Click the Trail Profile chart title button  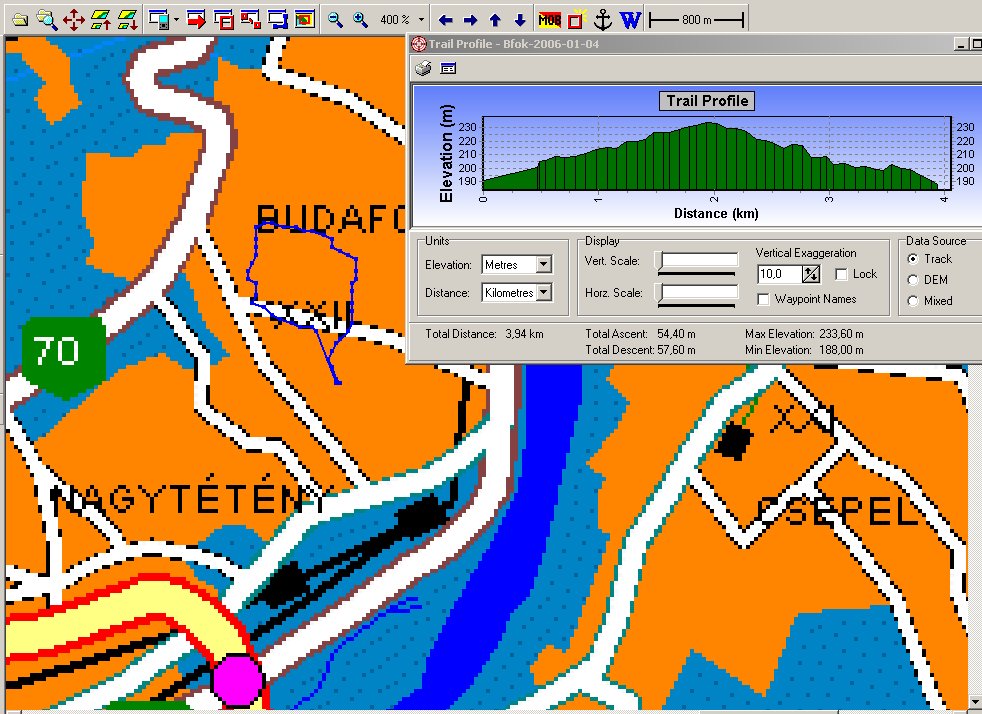pos(706,101)
